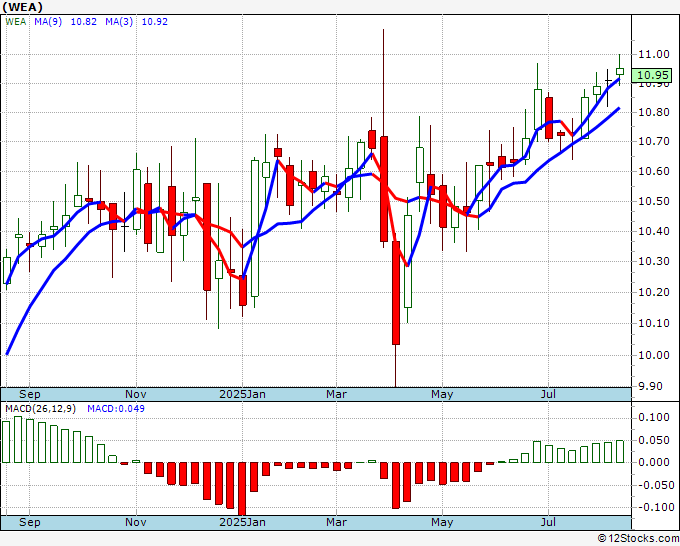Click Sep on the MACD panel time axis
This screenshot has height=546, width=680.
(29, 522)
